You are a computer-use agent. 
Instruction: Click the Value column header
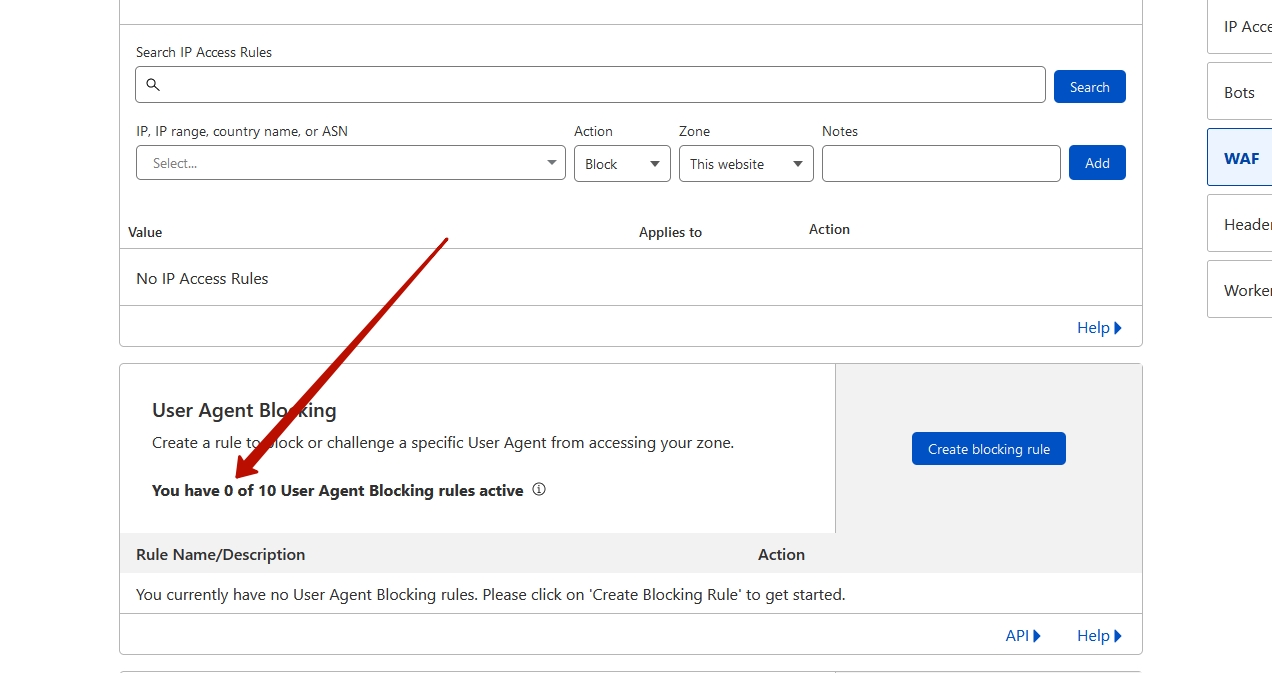tap(145, 232)
